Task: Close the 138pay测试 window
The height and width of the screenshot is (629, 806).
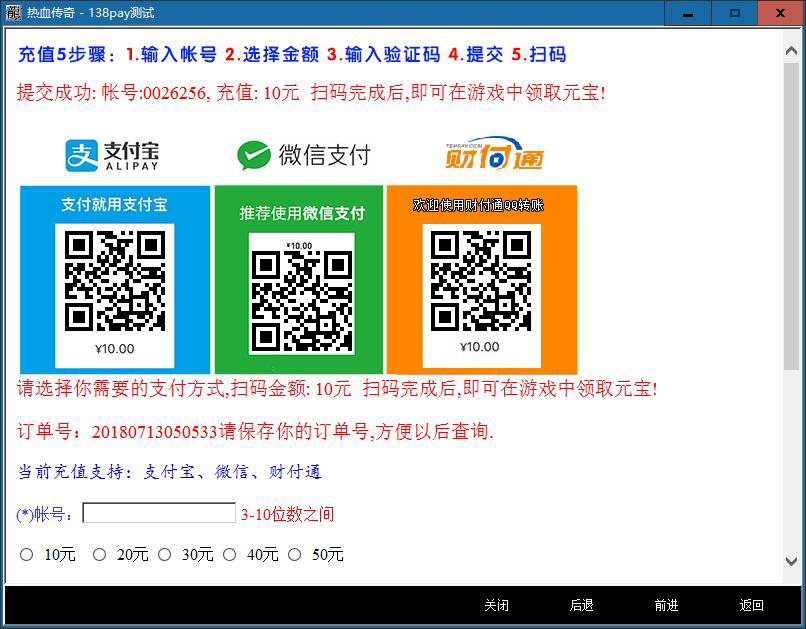Action: [781, 13]
